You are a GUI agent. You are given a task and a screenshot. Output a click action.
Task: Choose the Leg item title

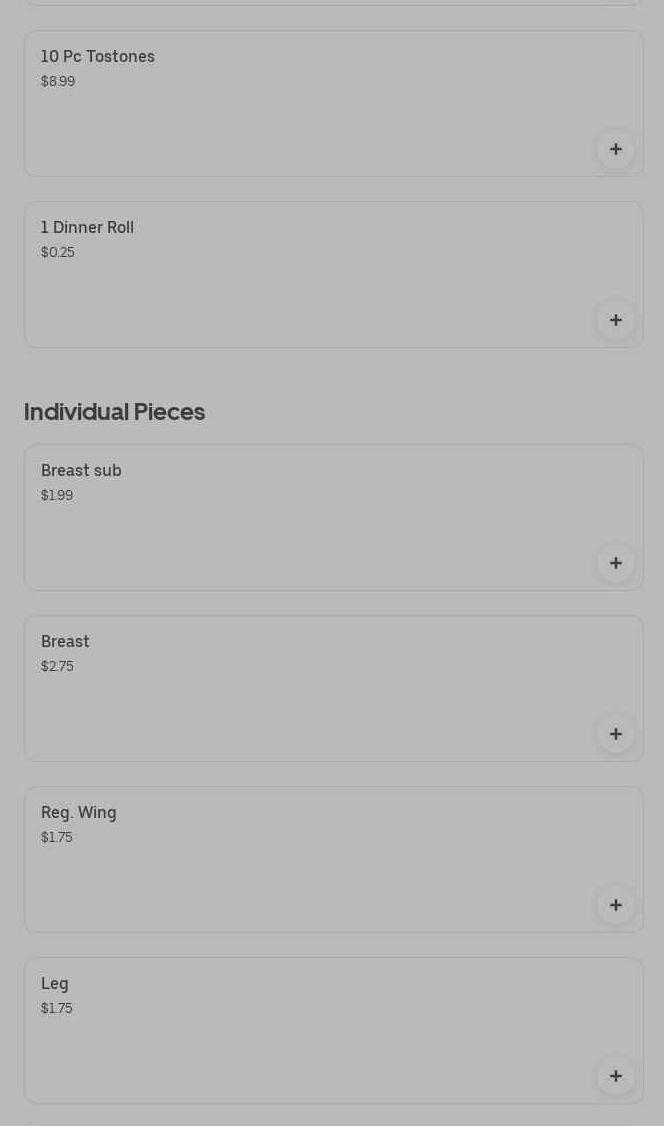55,984
